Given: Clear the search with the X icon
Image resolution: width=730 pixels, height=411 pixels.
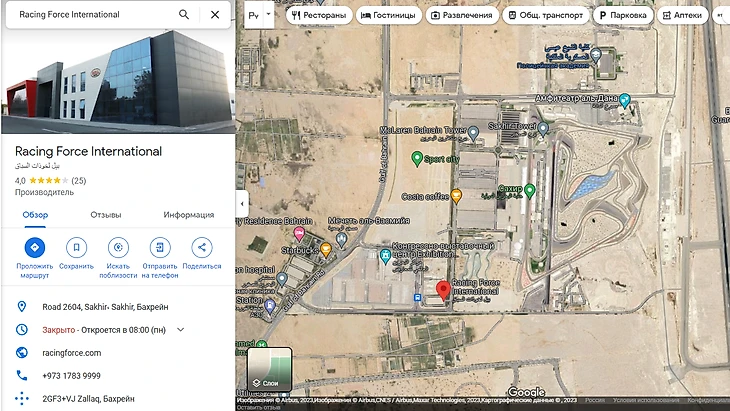Looking at the screenshot, I should point(215,14).
